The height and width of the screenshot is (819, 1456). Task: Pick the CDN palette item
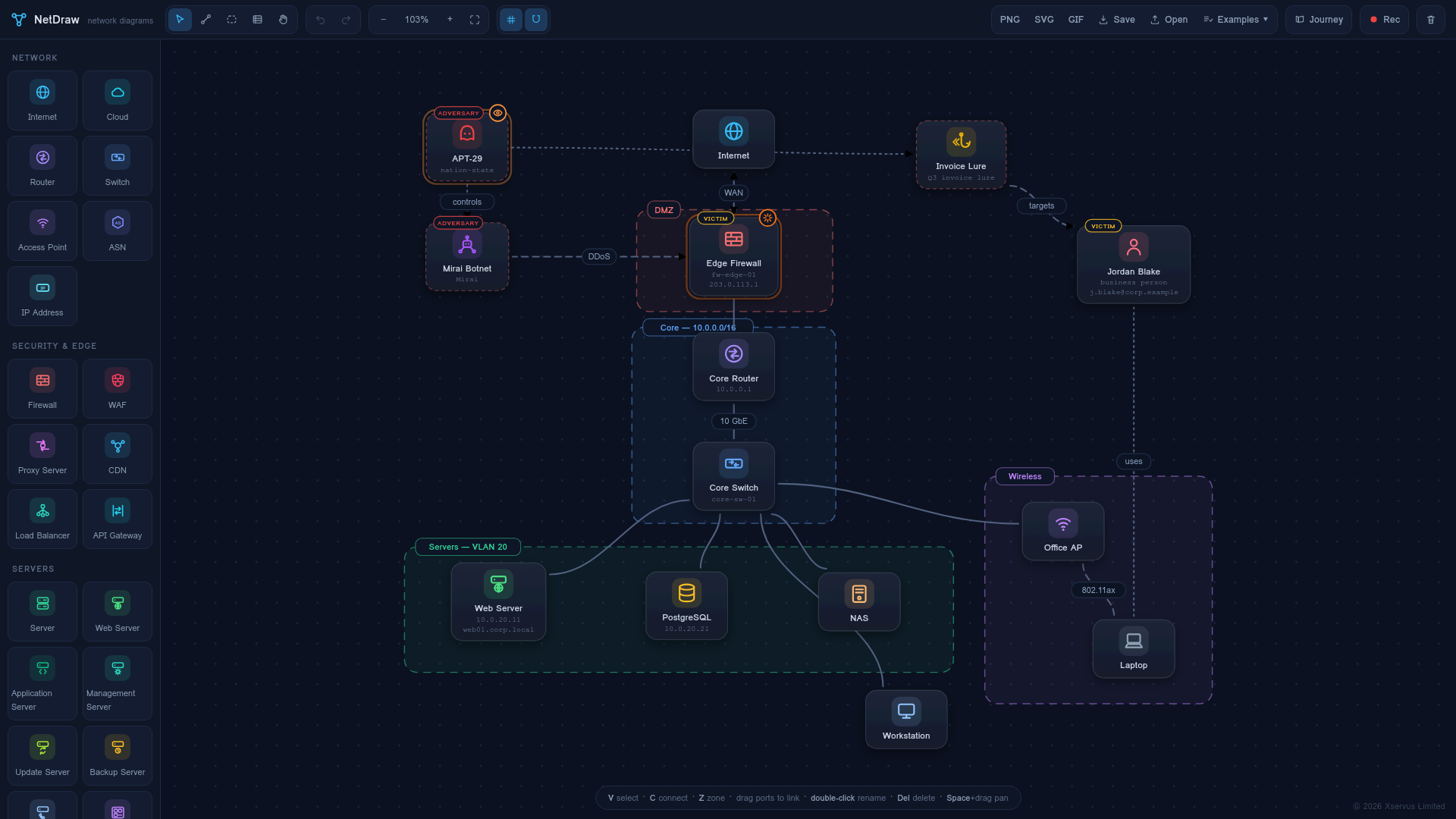coord(118,454)
